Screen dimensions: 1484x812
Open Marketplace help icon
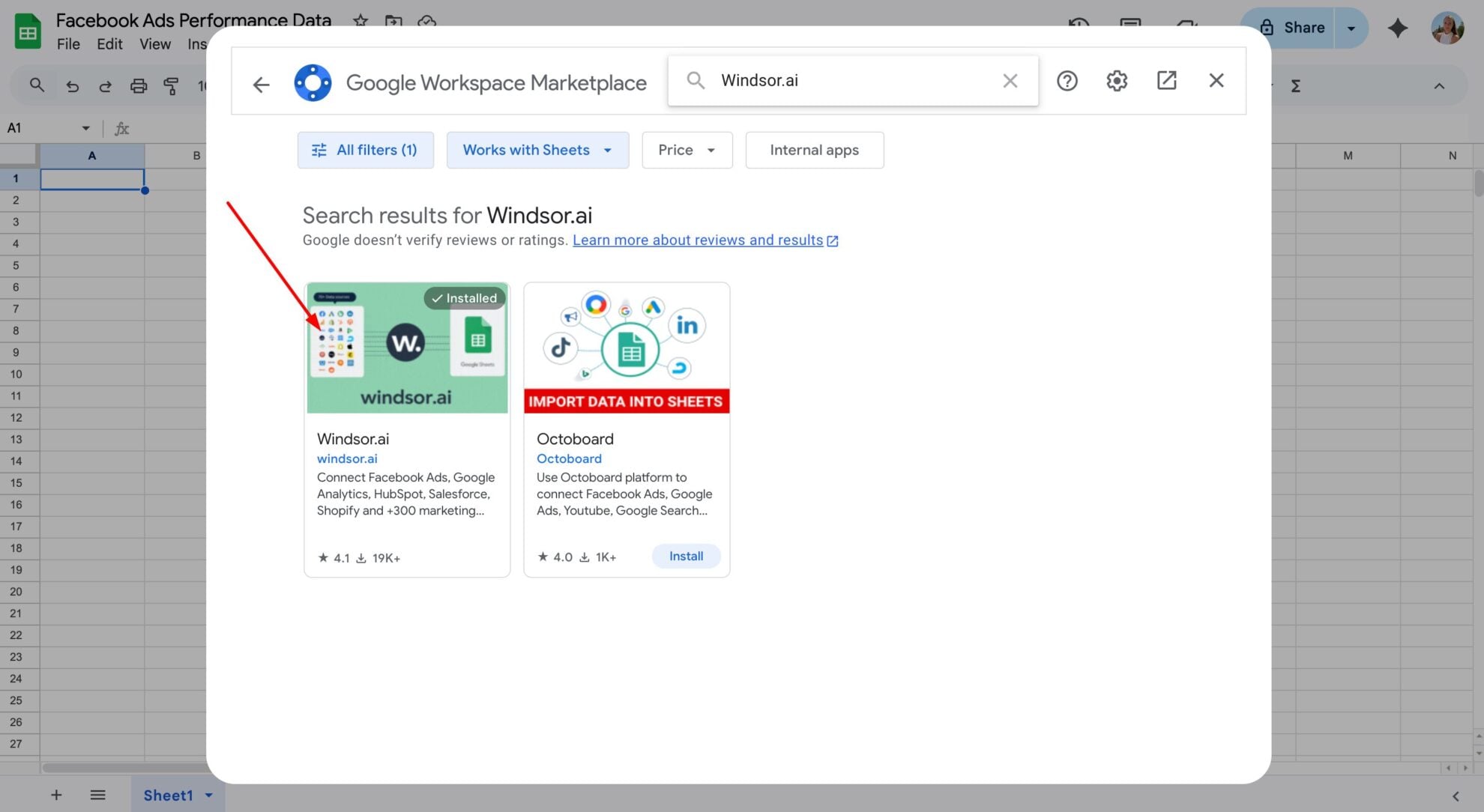click(1067, 80)
